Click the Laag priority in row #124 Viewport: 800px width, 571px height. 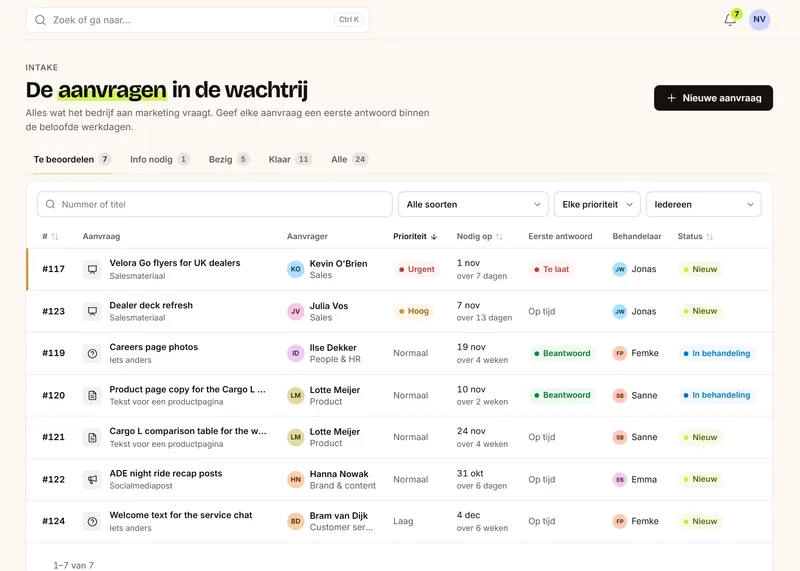[x=403, y=521]
